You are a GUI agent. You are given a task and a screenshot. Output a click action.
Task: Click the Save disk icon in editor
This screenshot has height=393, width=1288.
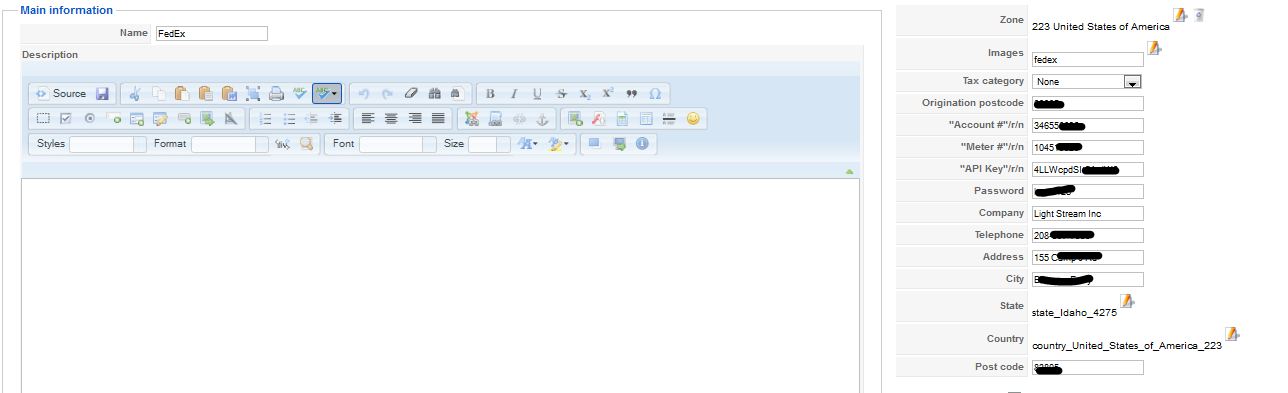coord(102,94)
